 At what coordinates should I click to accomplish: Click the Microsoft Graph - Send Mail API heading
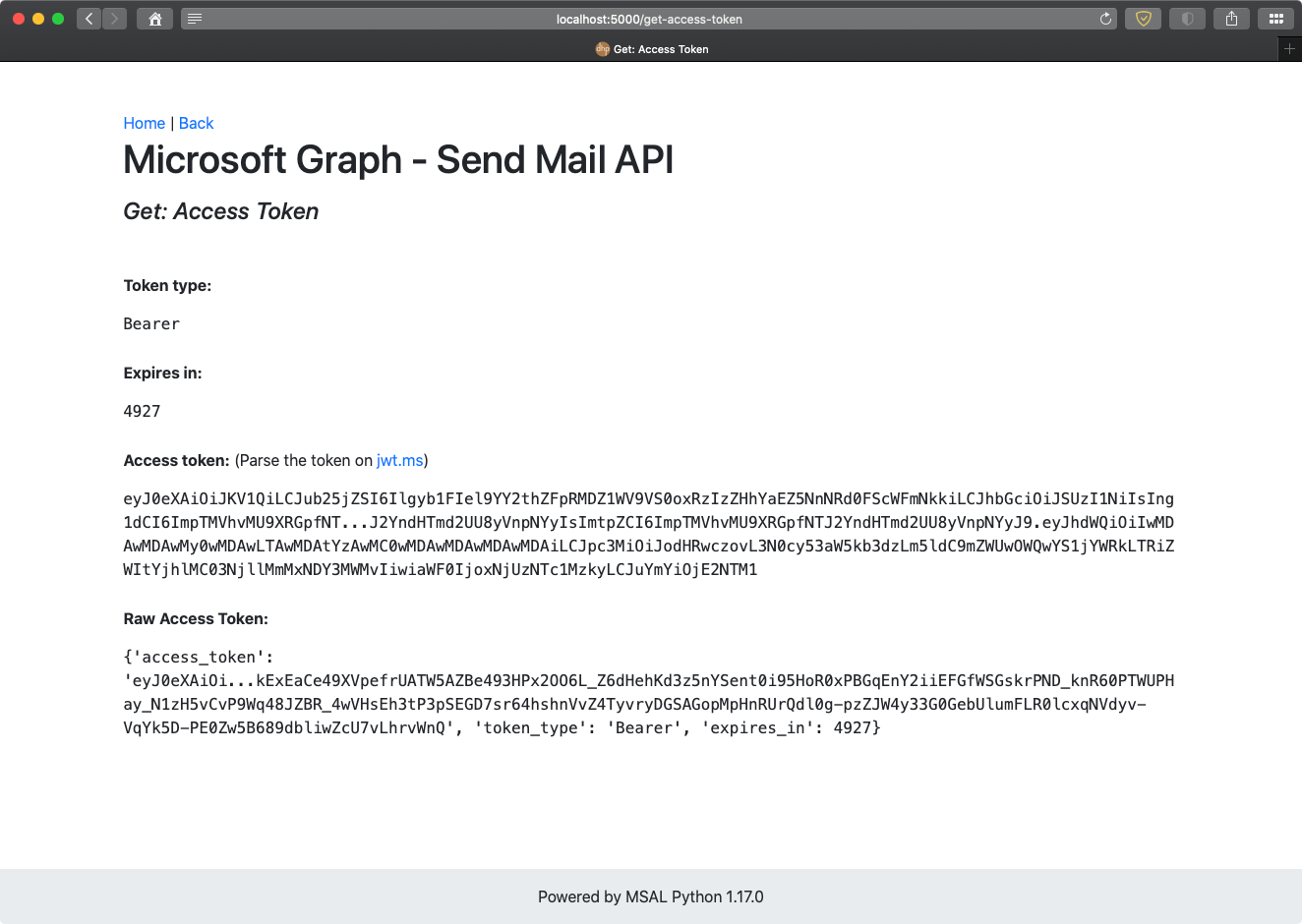coord(398,159)
